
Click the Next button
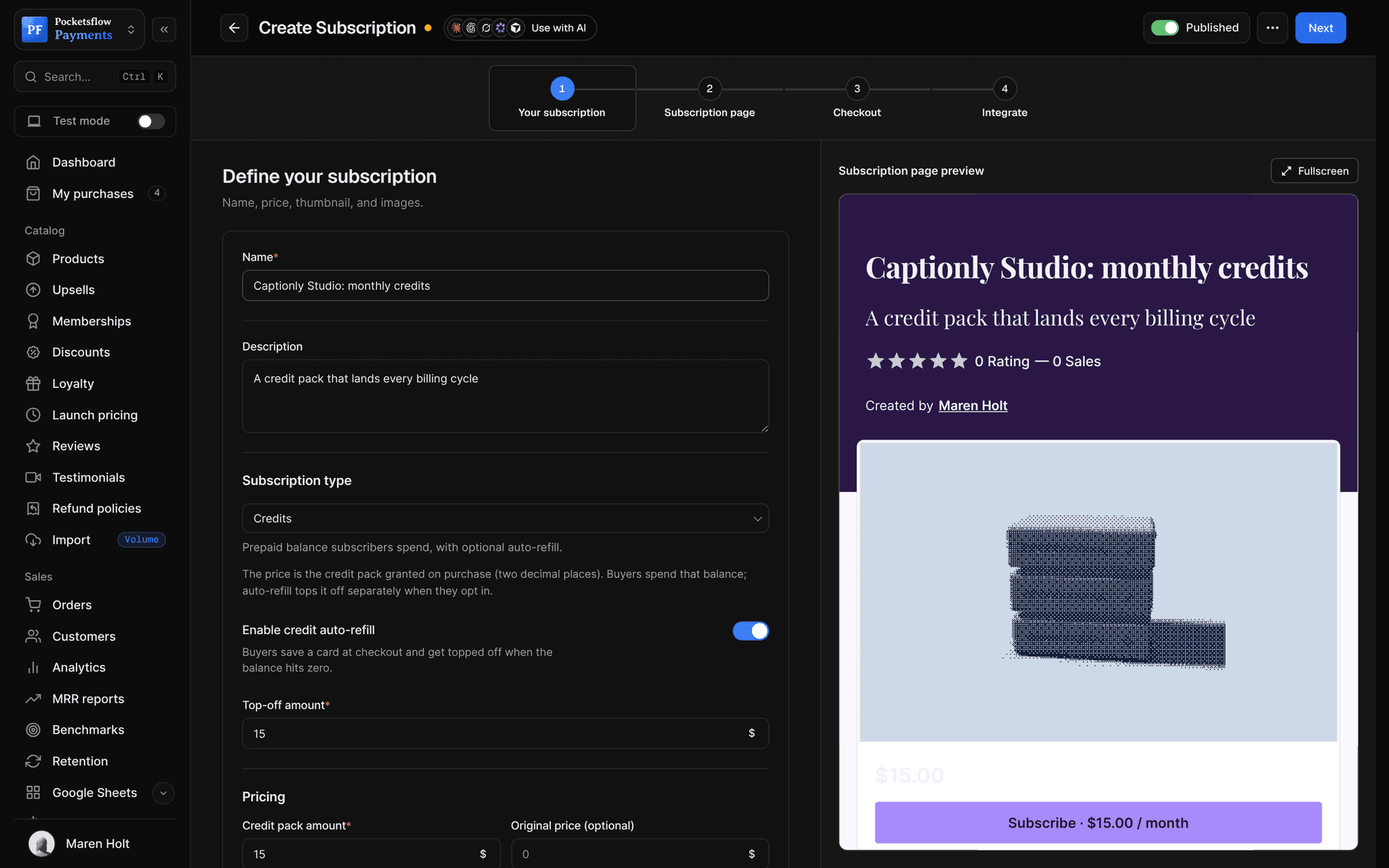[1320, 28]
